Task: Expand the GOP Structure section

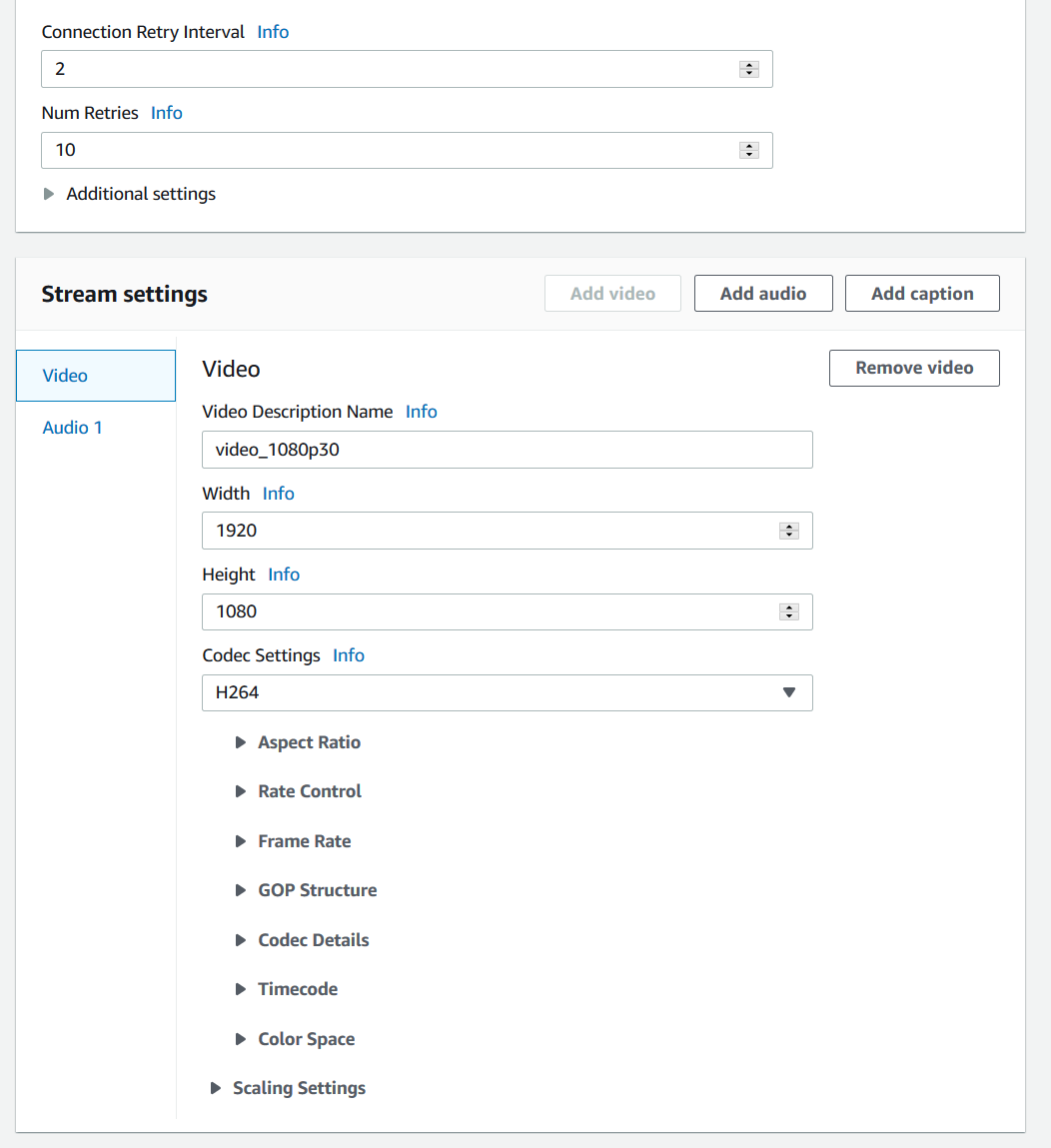Action: click(306, 890)
